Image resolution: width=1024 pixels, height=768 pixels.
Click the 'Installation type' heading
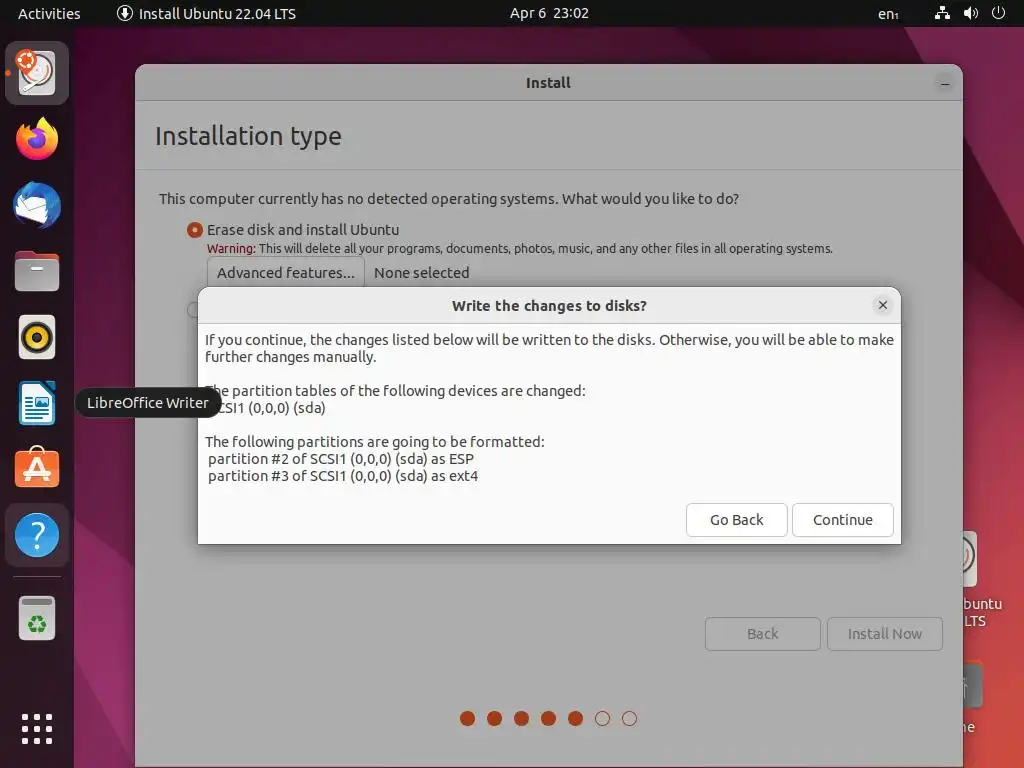pyautogui.click(x=248, y=136)
